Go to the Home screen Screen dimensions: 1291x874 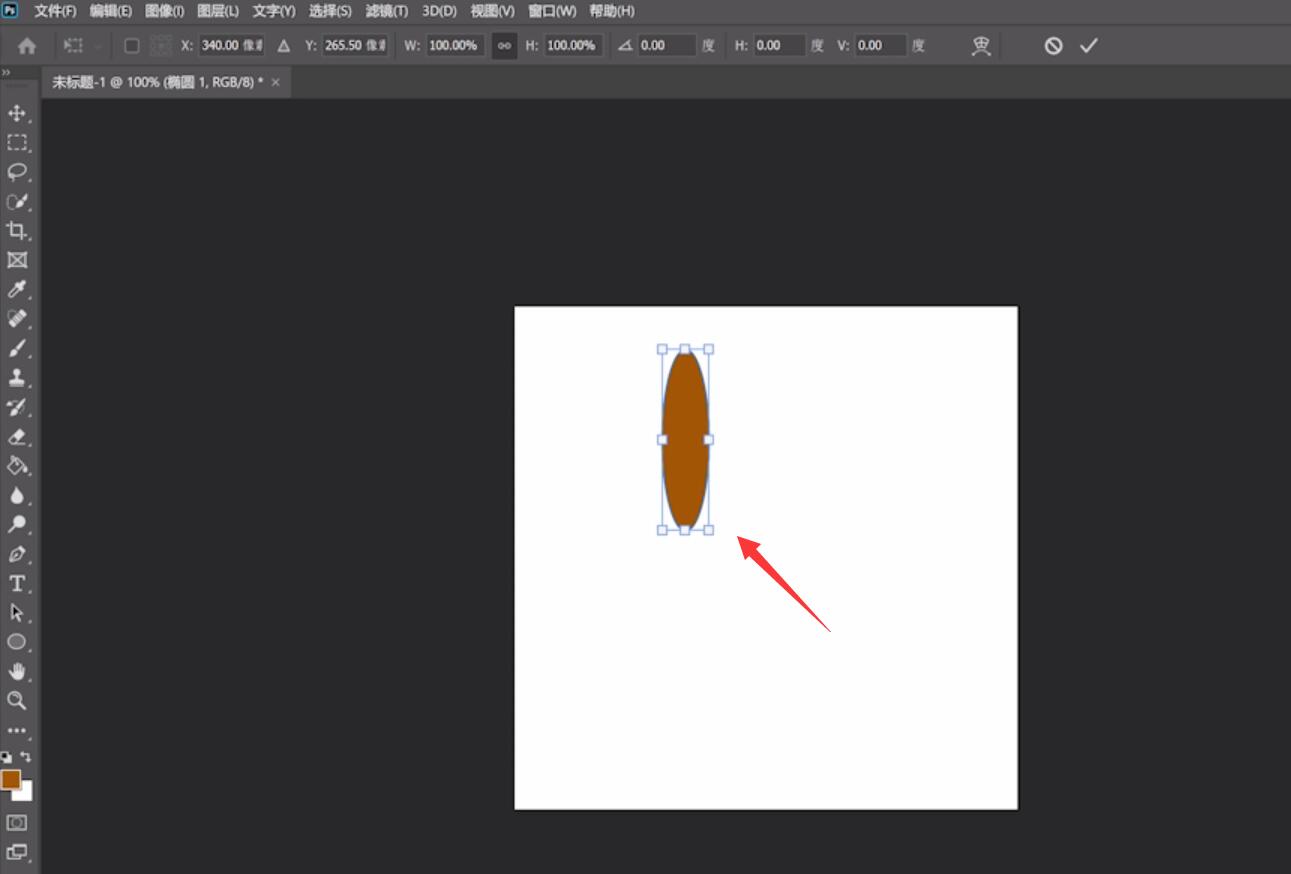27,46
